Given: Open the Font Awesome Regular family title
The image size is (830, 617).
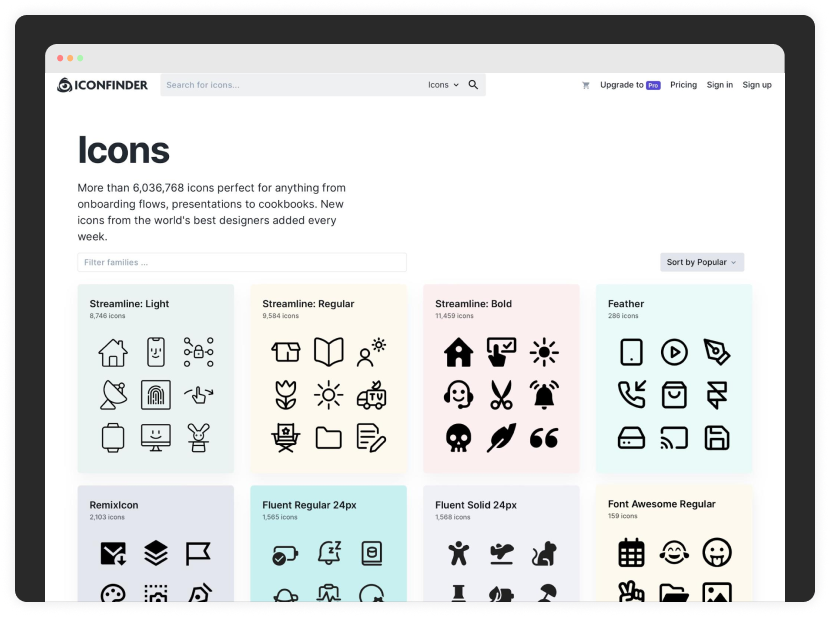Looking at the screenshot, I should (x=662, y=504).
